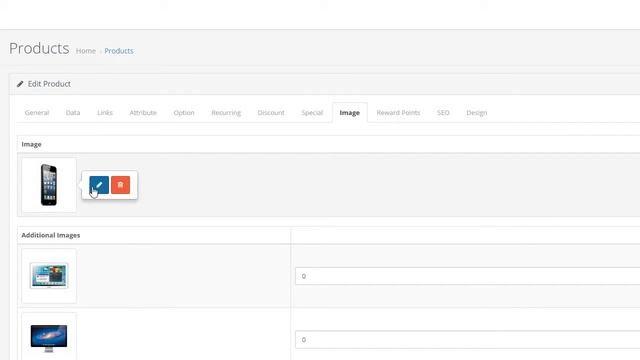The width and height of the screenshot is (640, 360).
Task: Follow the Home breadcrumb link
Action: click(86, 51)
